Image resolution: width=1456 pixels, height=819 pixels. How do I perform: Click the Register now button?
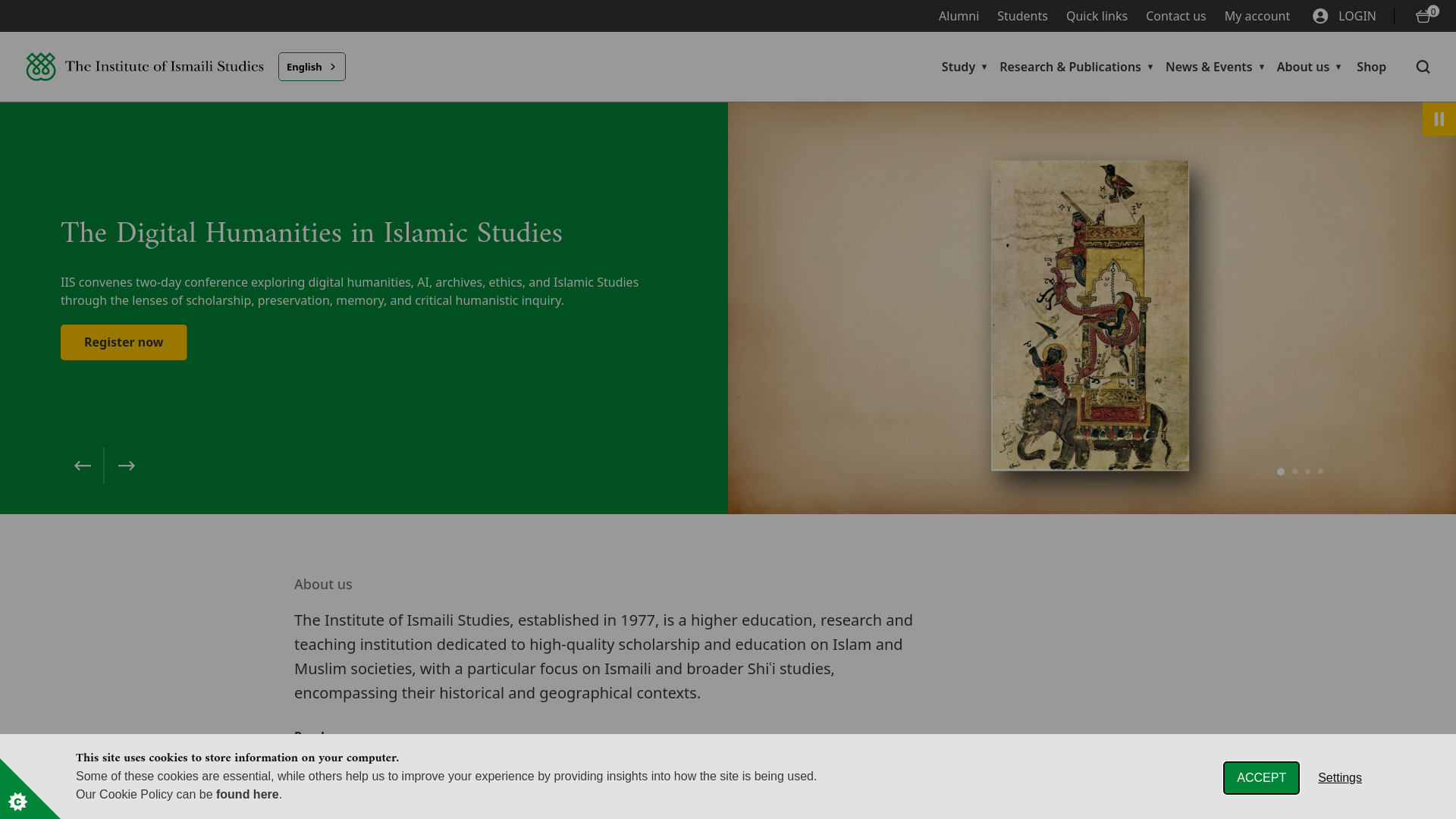[124, 342]
